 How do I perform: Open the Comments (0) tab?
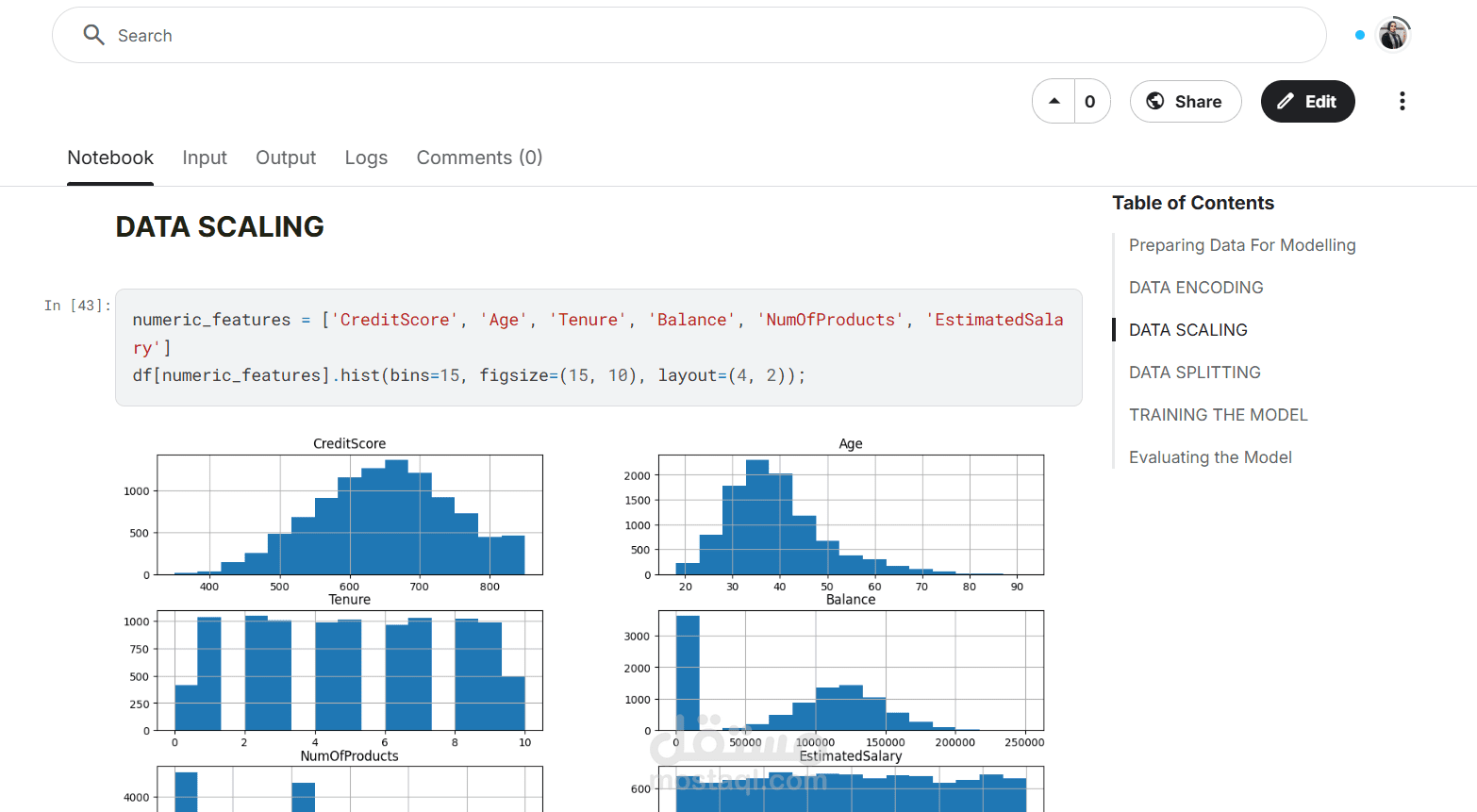[x=479, y=157]
